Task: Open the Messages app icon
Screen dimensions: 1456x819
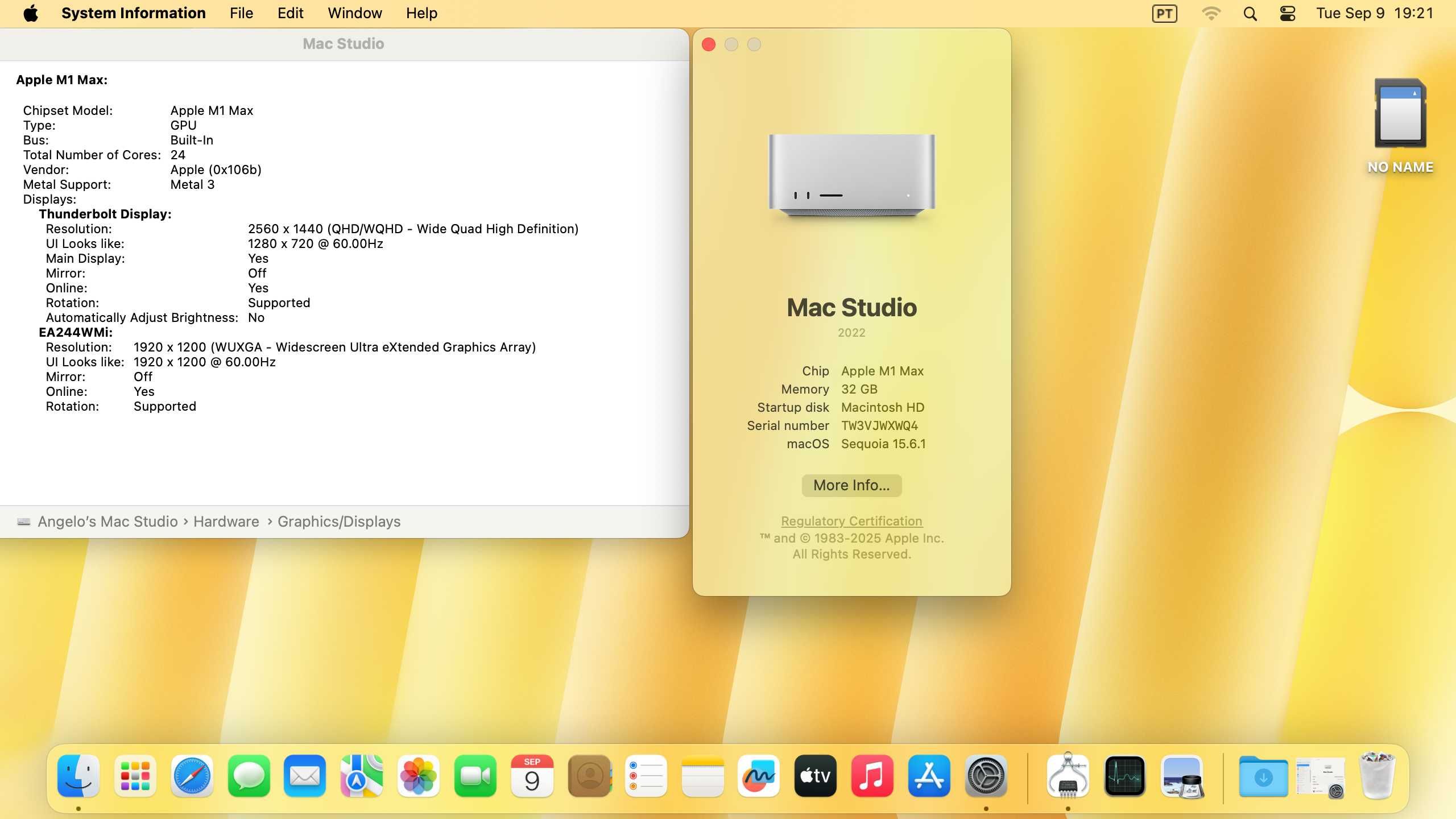Action: pyautogui.click(x=249, y=776)
